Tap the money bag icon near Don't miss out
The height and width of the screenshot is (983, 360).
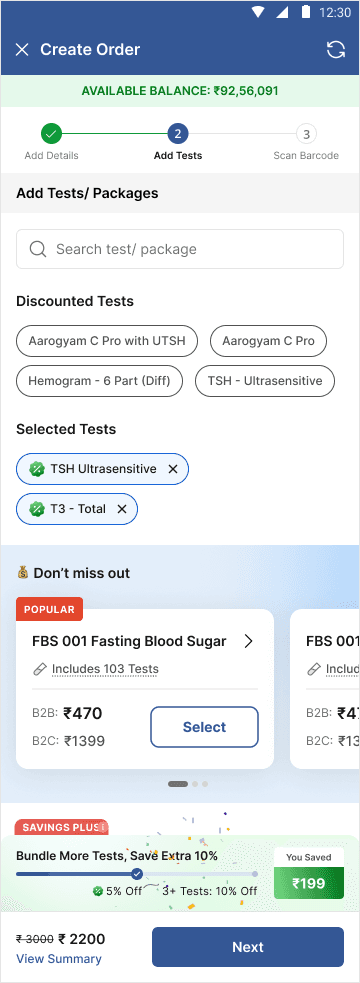[x=23, y=572]
